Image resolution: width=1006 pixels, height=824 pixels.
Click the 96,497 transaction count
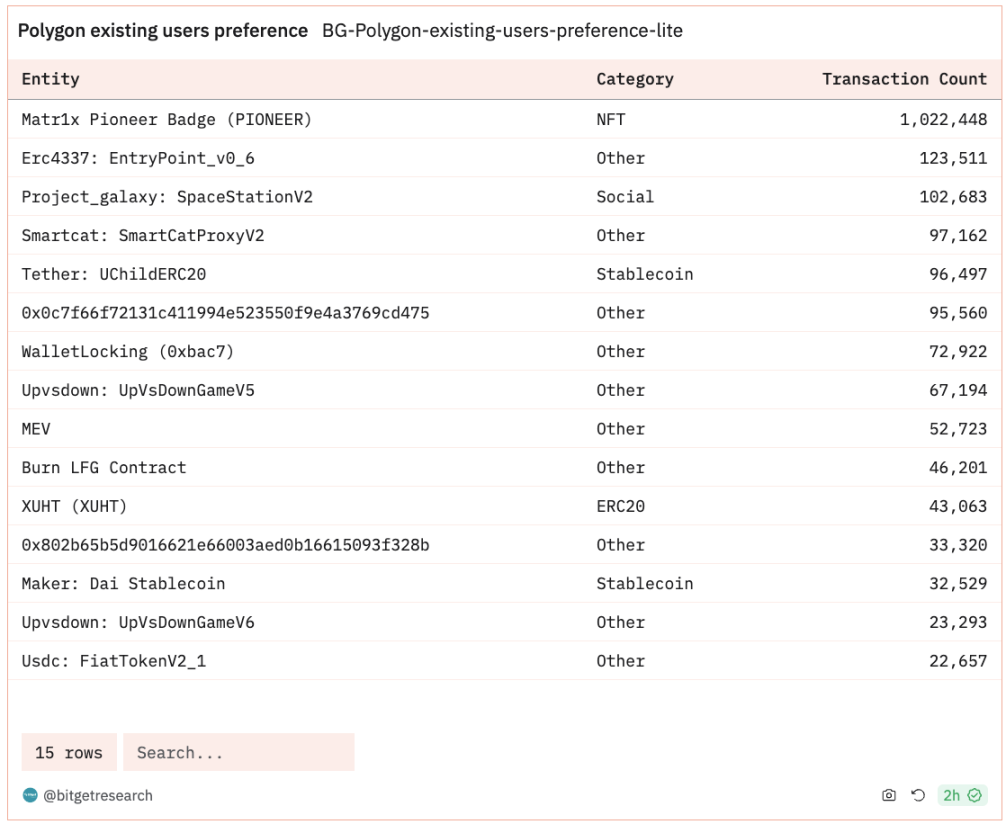pyautogui.click(x=959, y=274)
